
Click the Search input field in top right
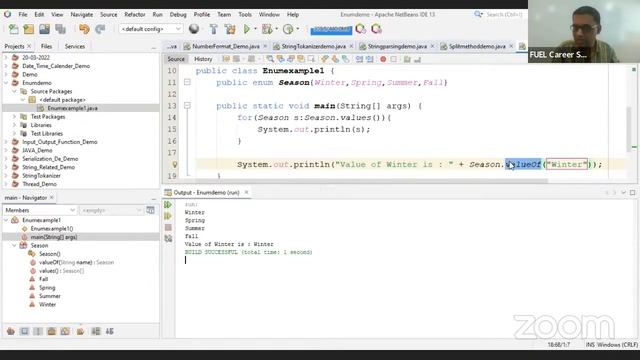(504, 14)
